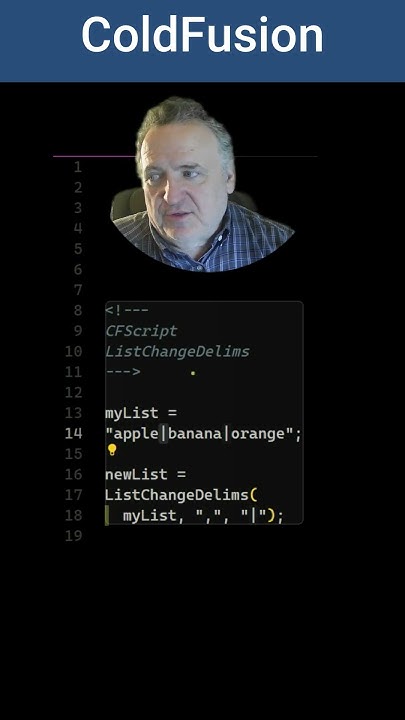
Task: Place cursor on ListChangeDelims( function call
Action: pyautogui.click(x=181, y=495)
